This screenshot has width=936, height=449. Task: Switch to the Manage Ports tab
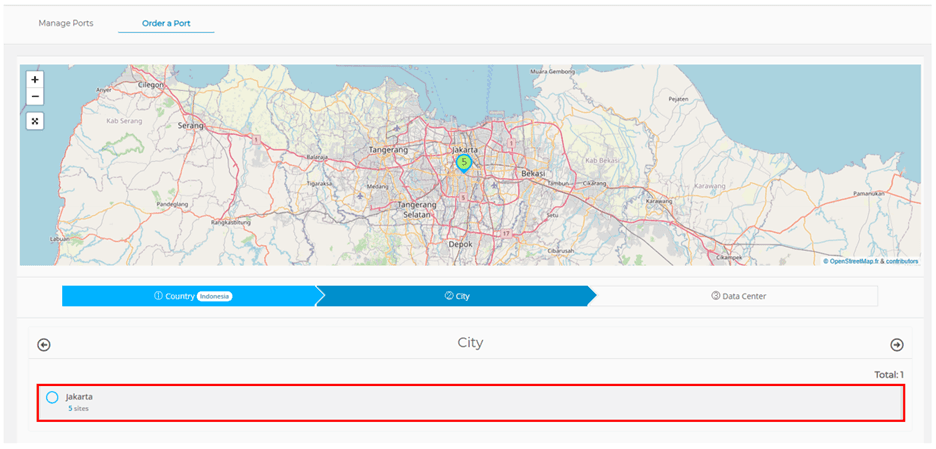click(x=66, y=23)
